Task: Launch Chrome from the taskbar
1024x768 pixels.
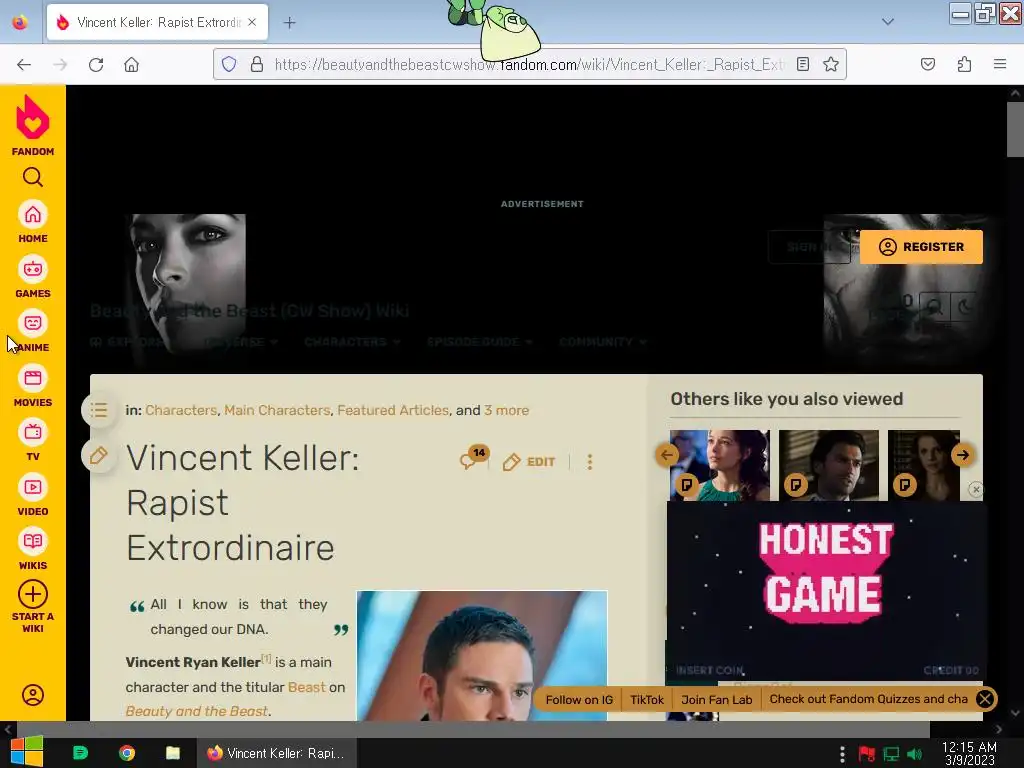Action: [127, 753]
